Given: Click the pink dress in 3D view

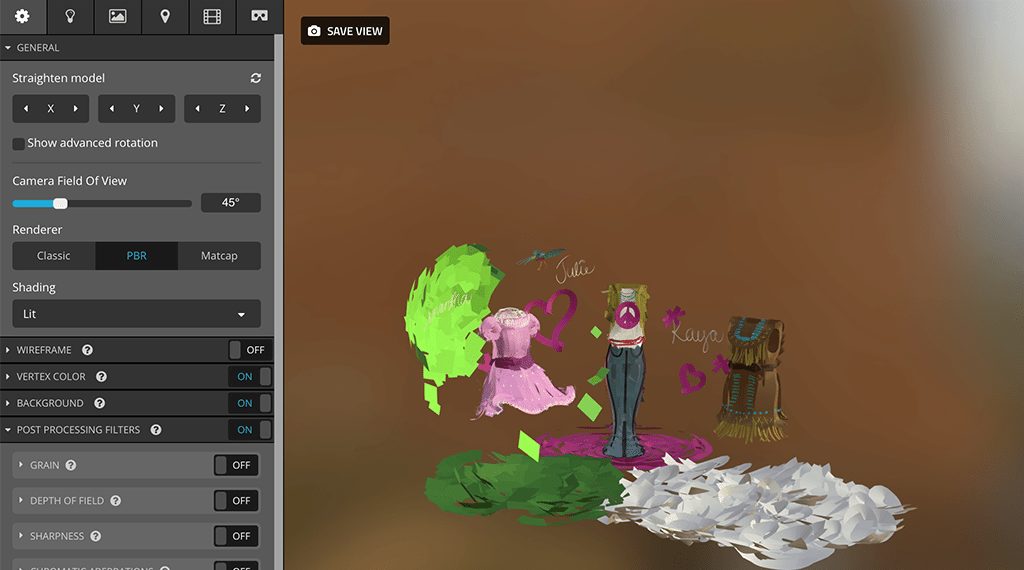Looking at the screenshot, I should [x=522, y=362].
